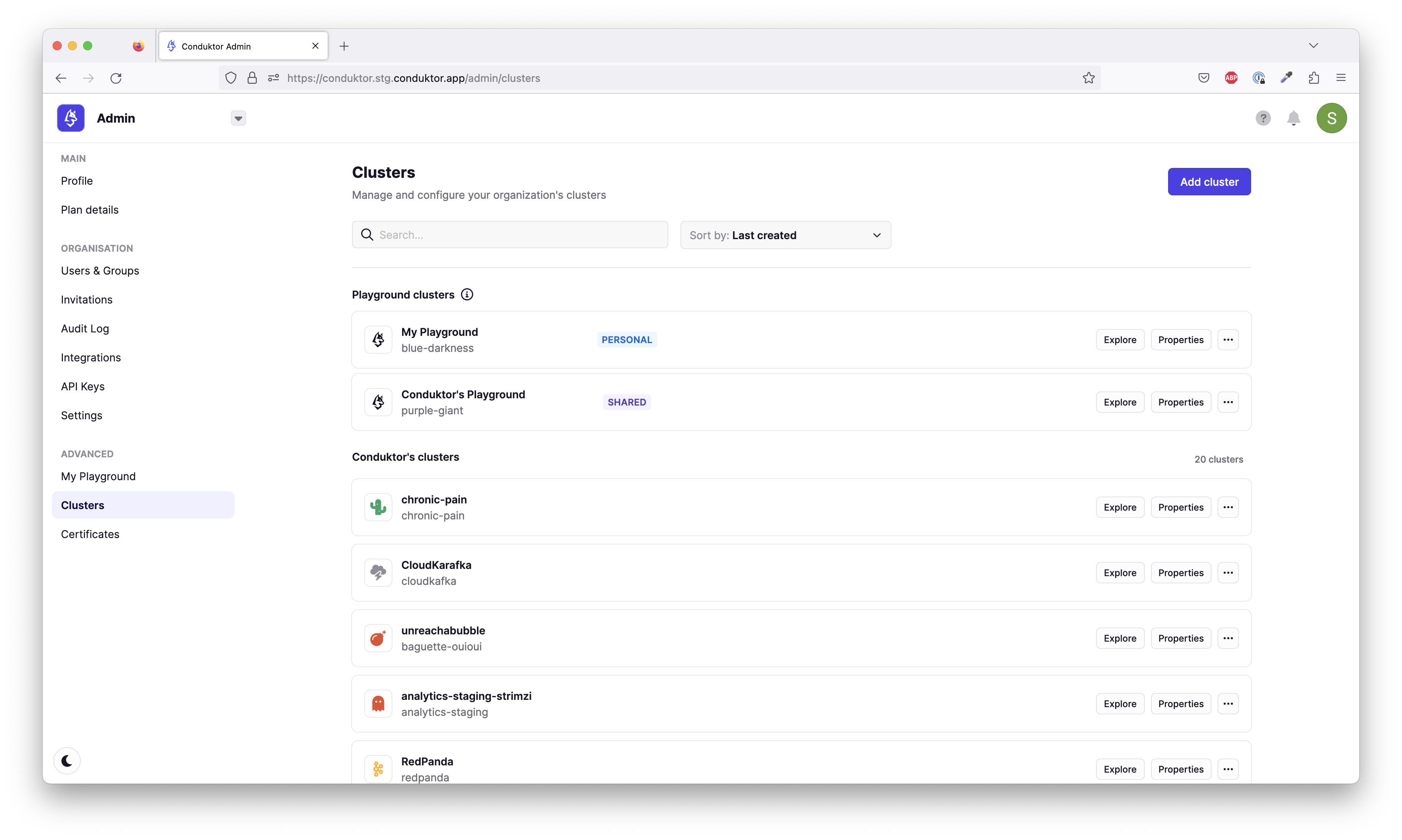Image resolution: width=1402 pixels, height=840 pixels.
Task: Open more options for CloudKarafka
Action: click(1228, 572)
